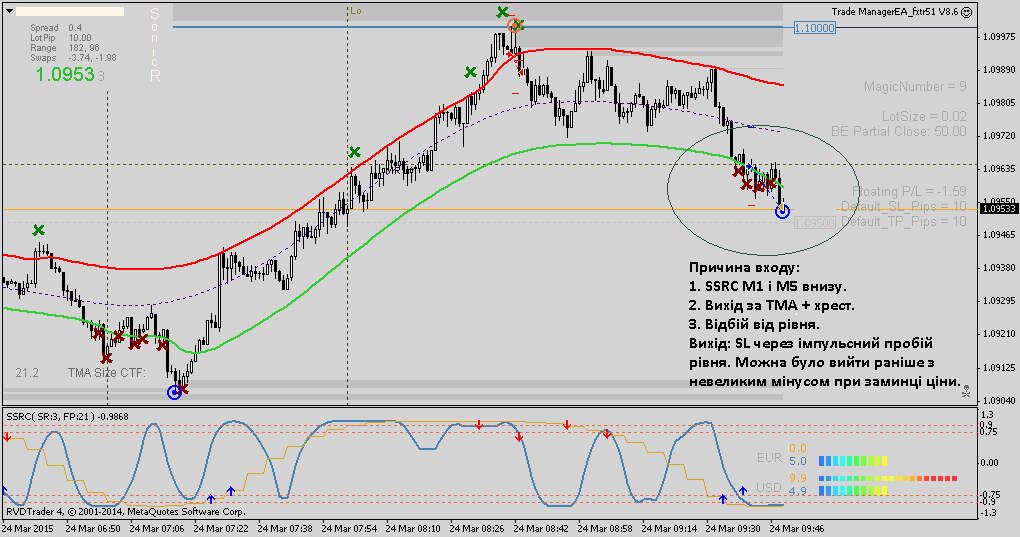Click the Range 182, 96 readout
Screen dimensions: 1020x537
[x=65, y=48]
